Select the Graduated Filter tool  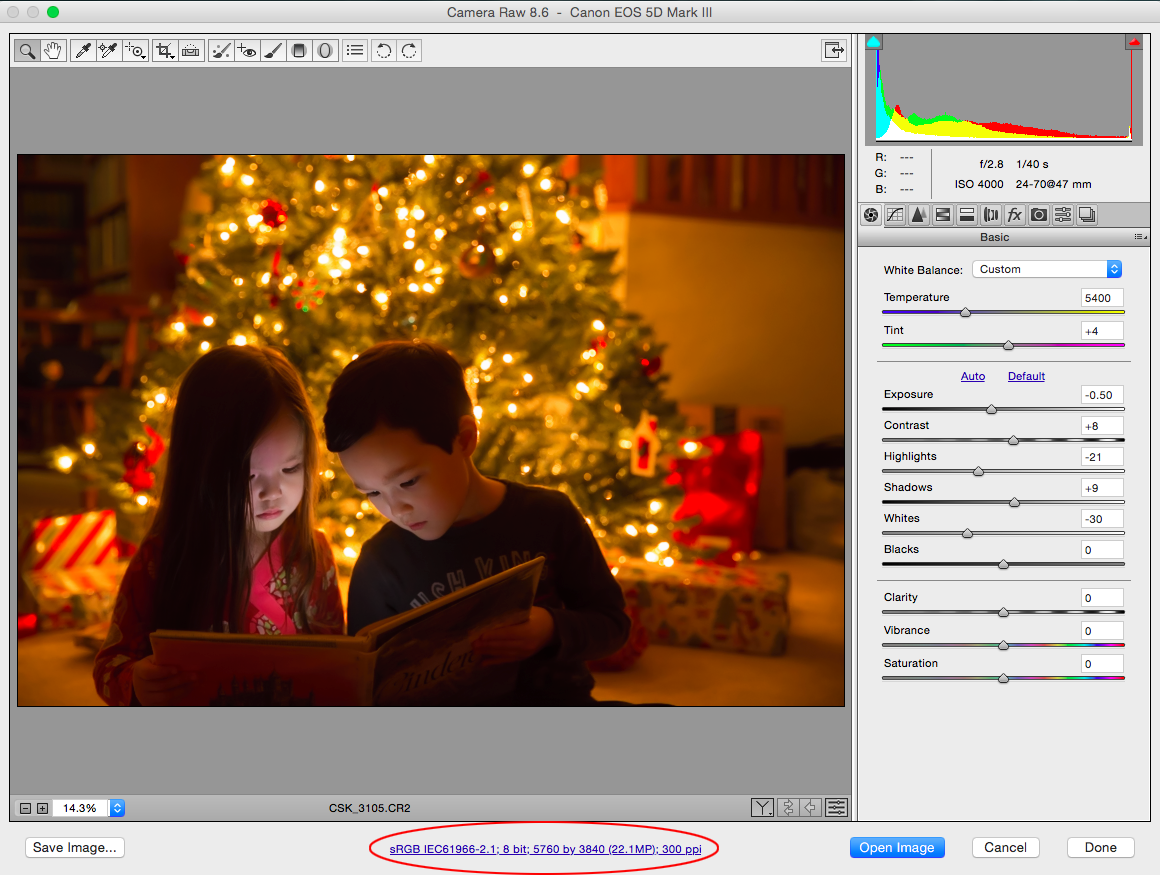tap(298, 50)
